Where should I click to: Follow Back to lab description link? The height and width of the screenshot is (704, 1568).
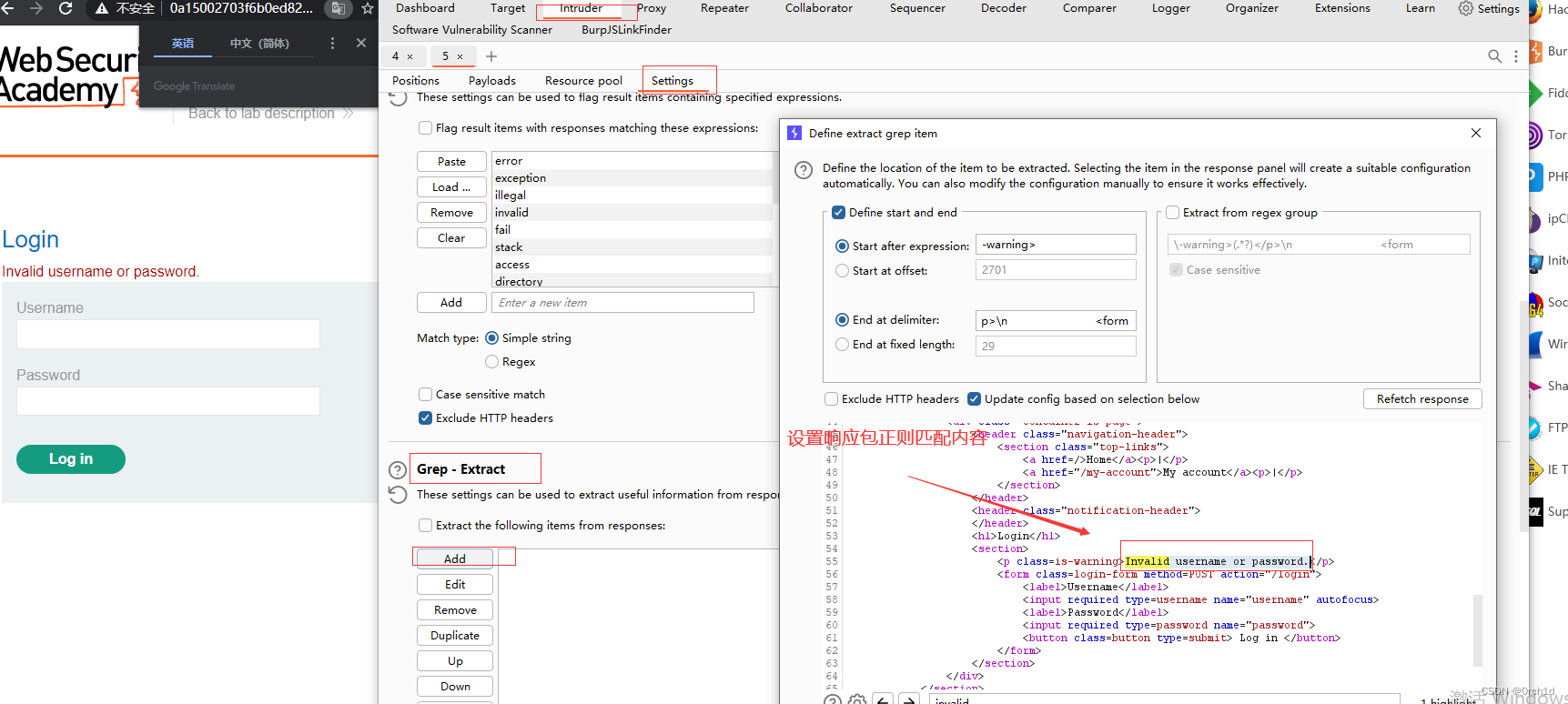[270, 114]
